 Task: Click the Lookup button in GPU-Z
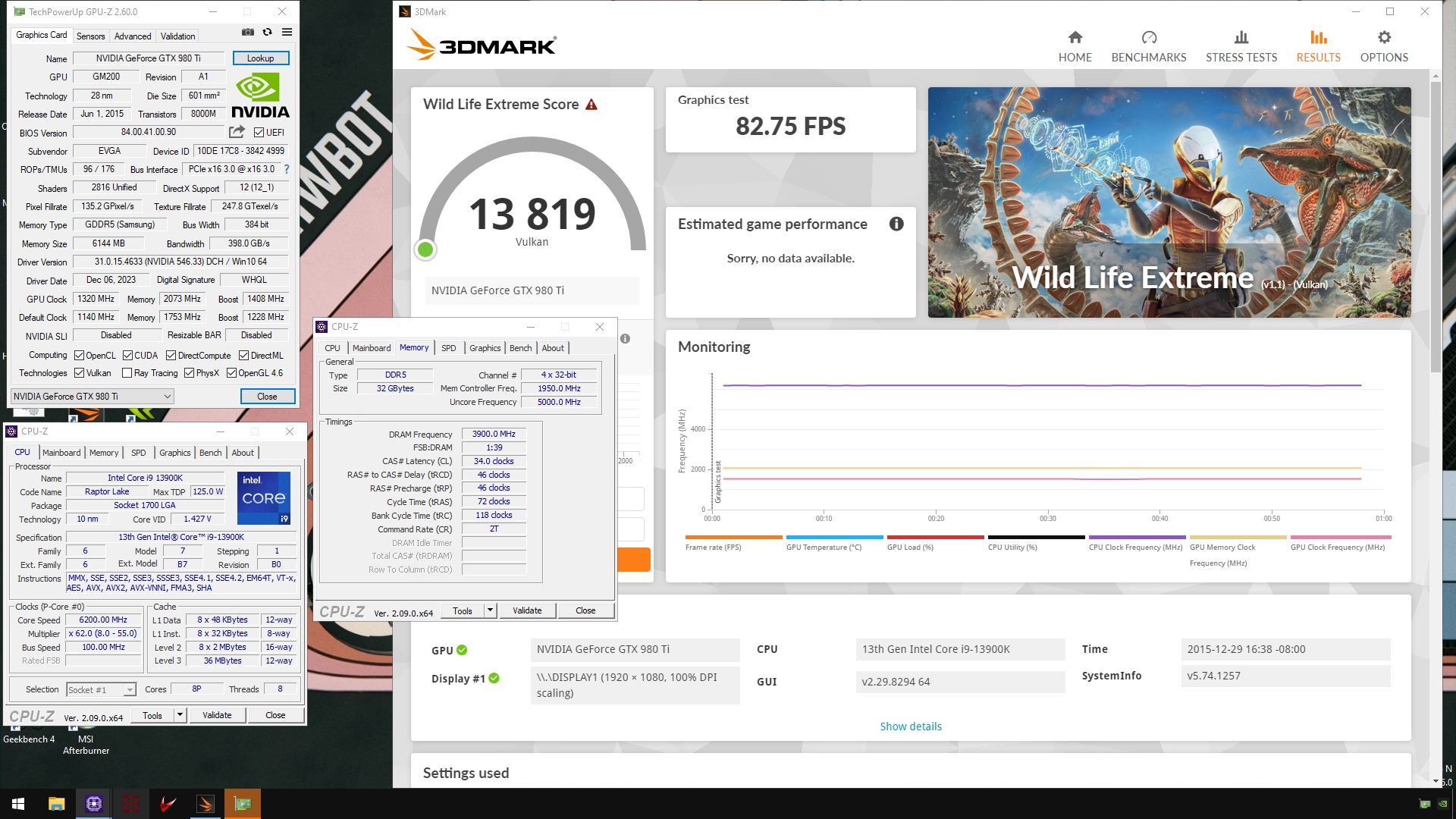click(260, 58)
